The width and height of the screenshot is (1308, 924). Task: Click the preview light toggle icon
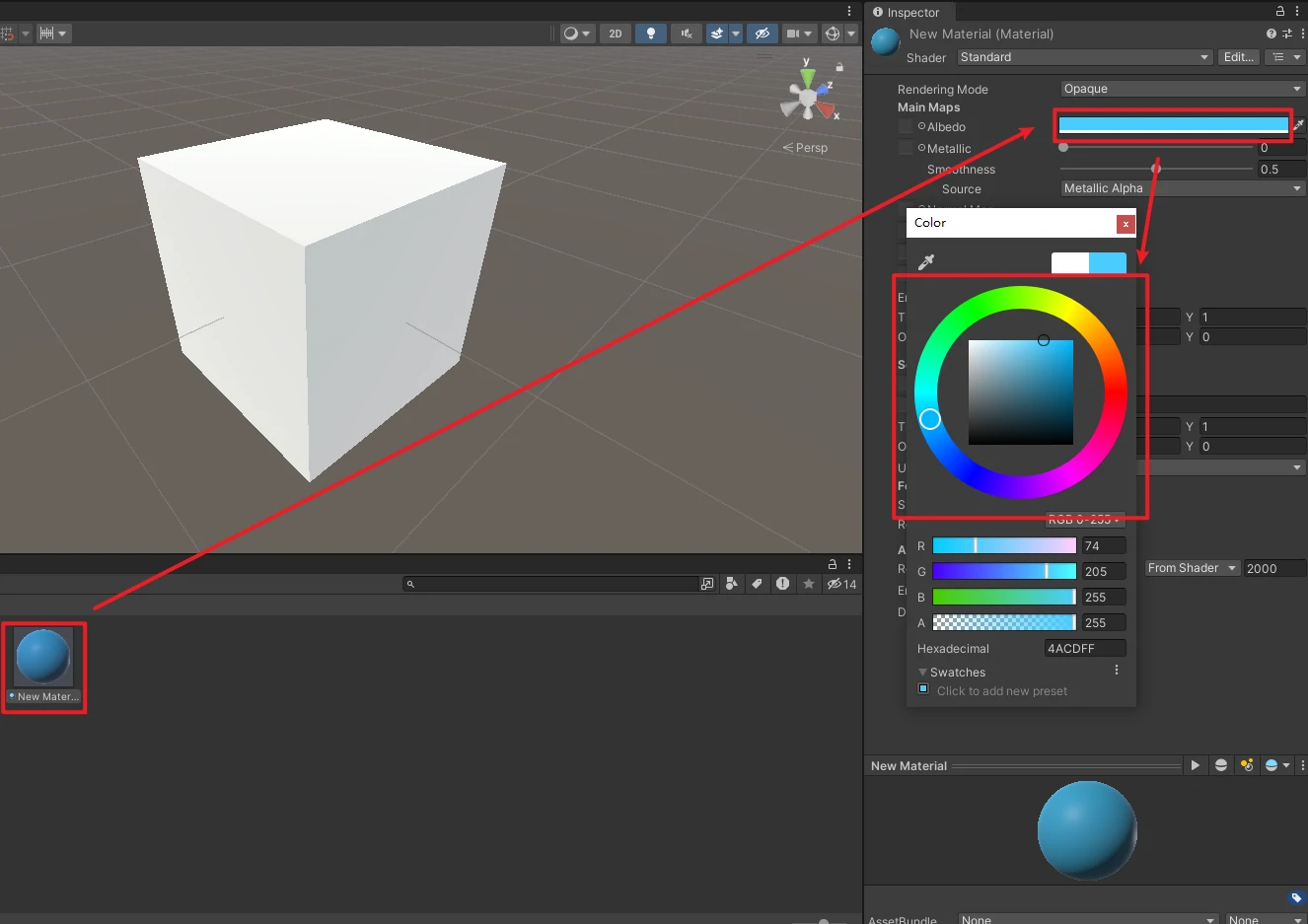[1247, 765]
